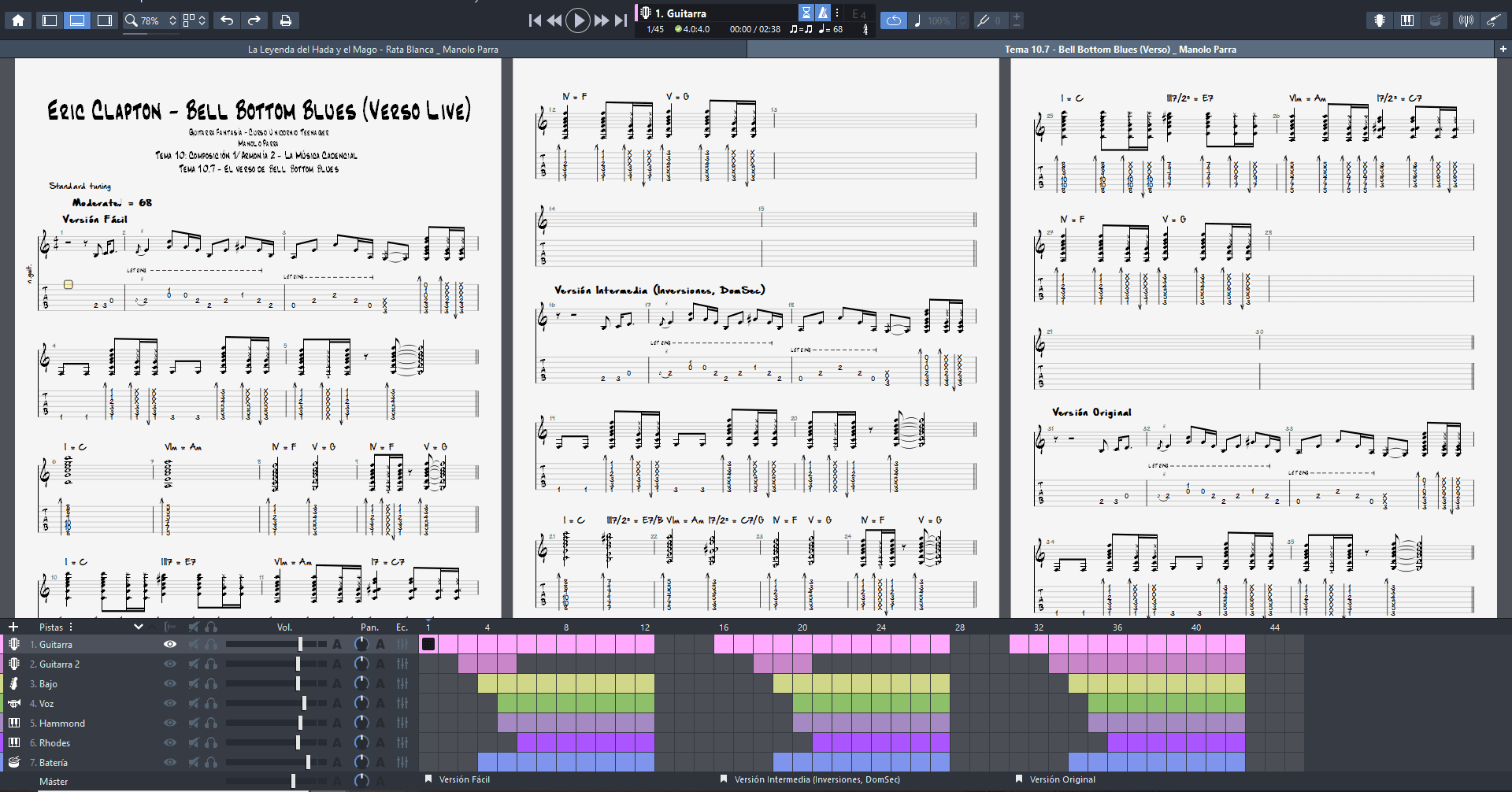Redo the last action
The height and width of the screenshot is (792, 1512).
[254, 20]
